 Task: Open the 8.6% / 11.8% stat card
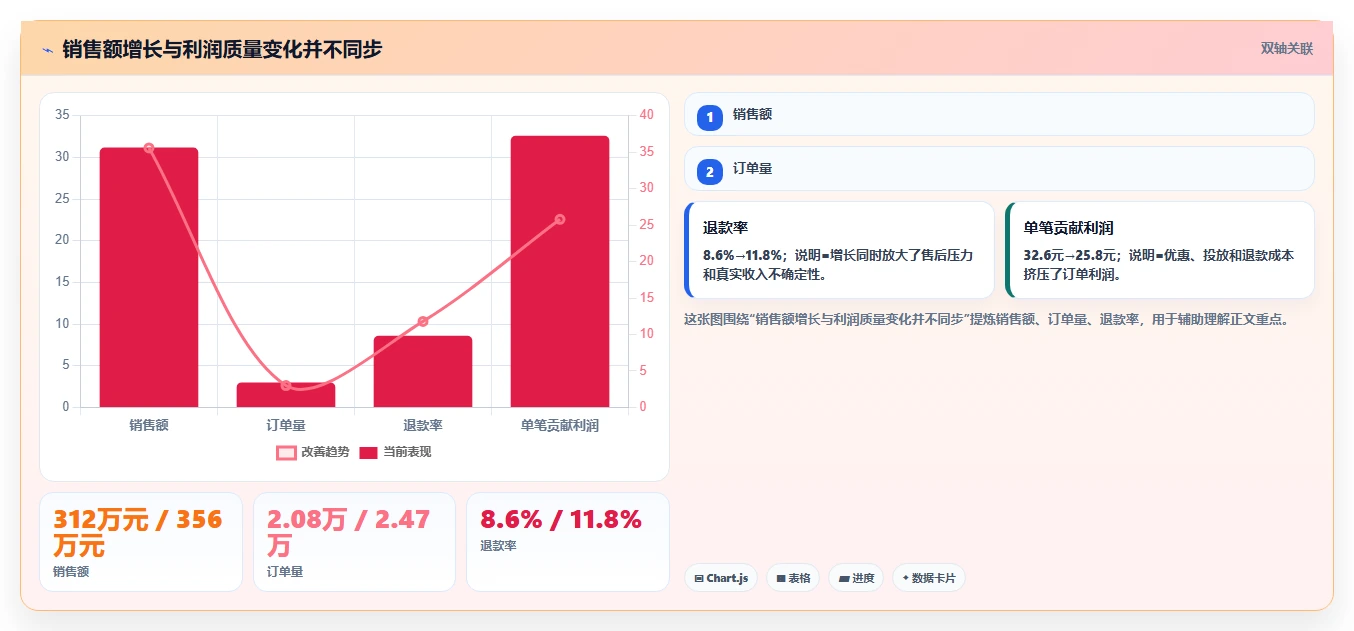[x=568, y=542]
